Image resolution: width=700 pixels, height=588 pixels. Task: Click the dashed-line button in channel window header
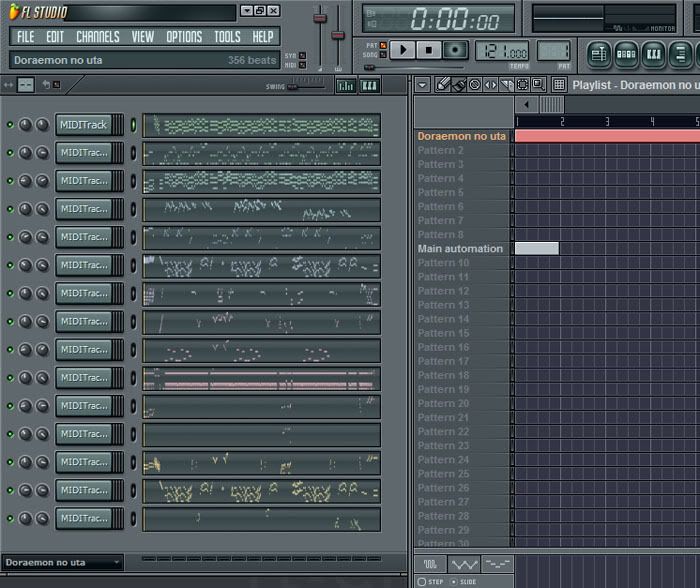(25, 84)
